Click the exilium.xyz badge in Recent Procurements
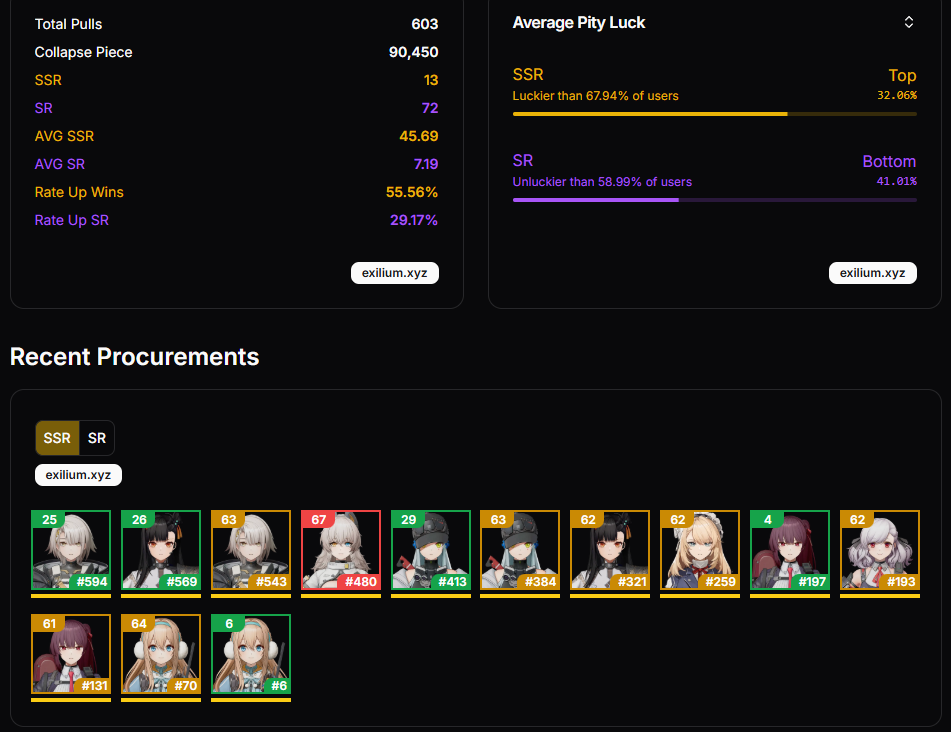This screenshot has width=951, height=732. point(78,475)
